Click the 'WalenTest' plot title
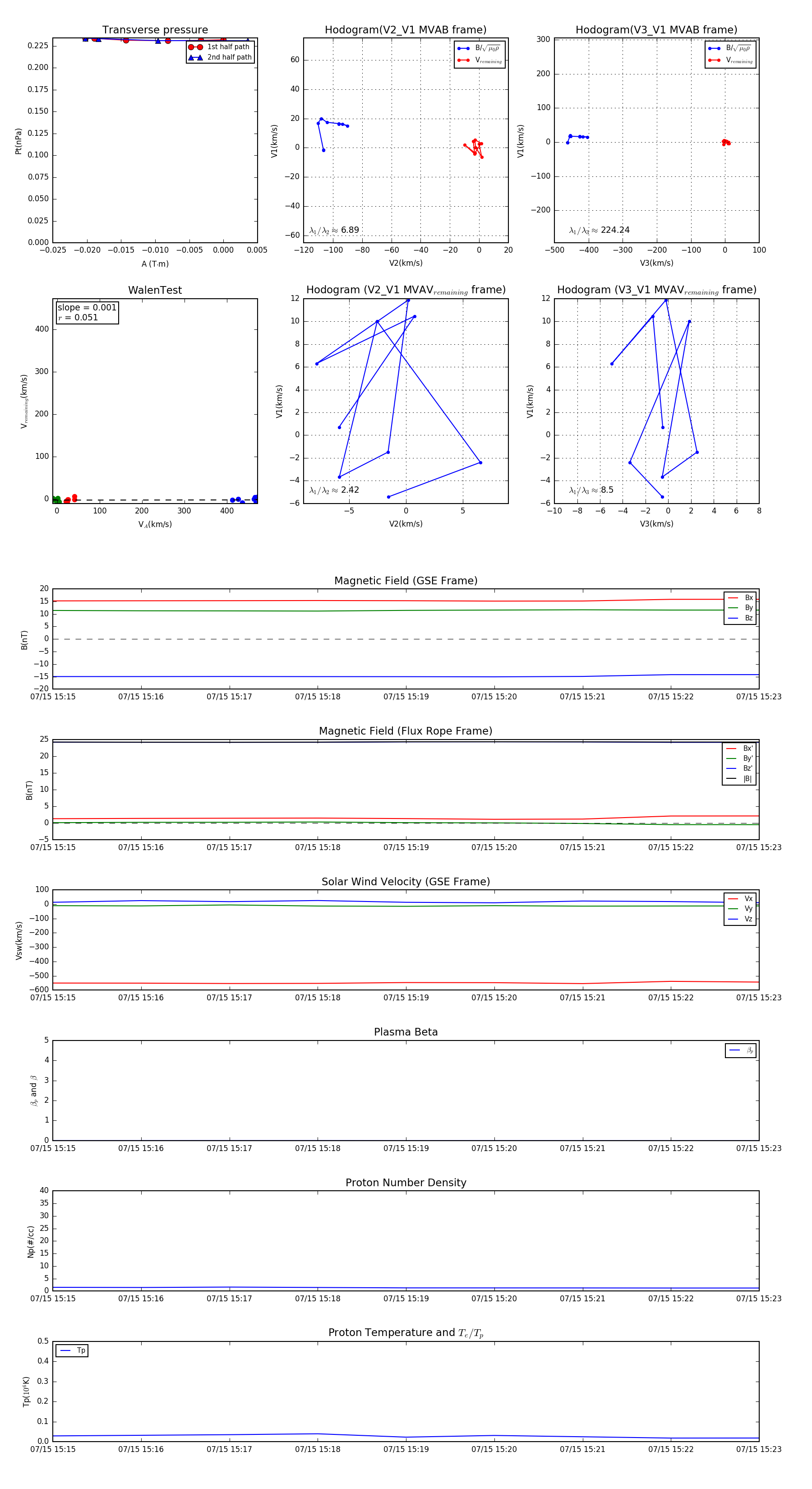The height and width of the screenshot is (1489, 812). pos(155,290)
